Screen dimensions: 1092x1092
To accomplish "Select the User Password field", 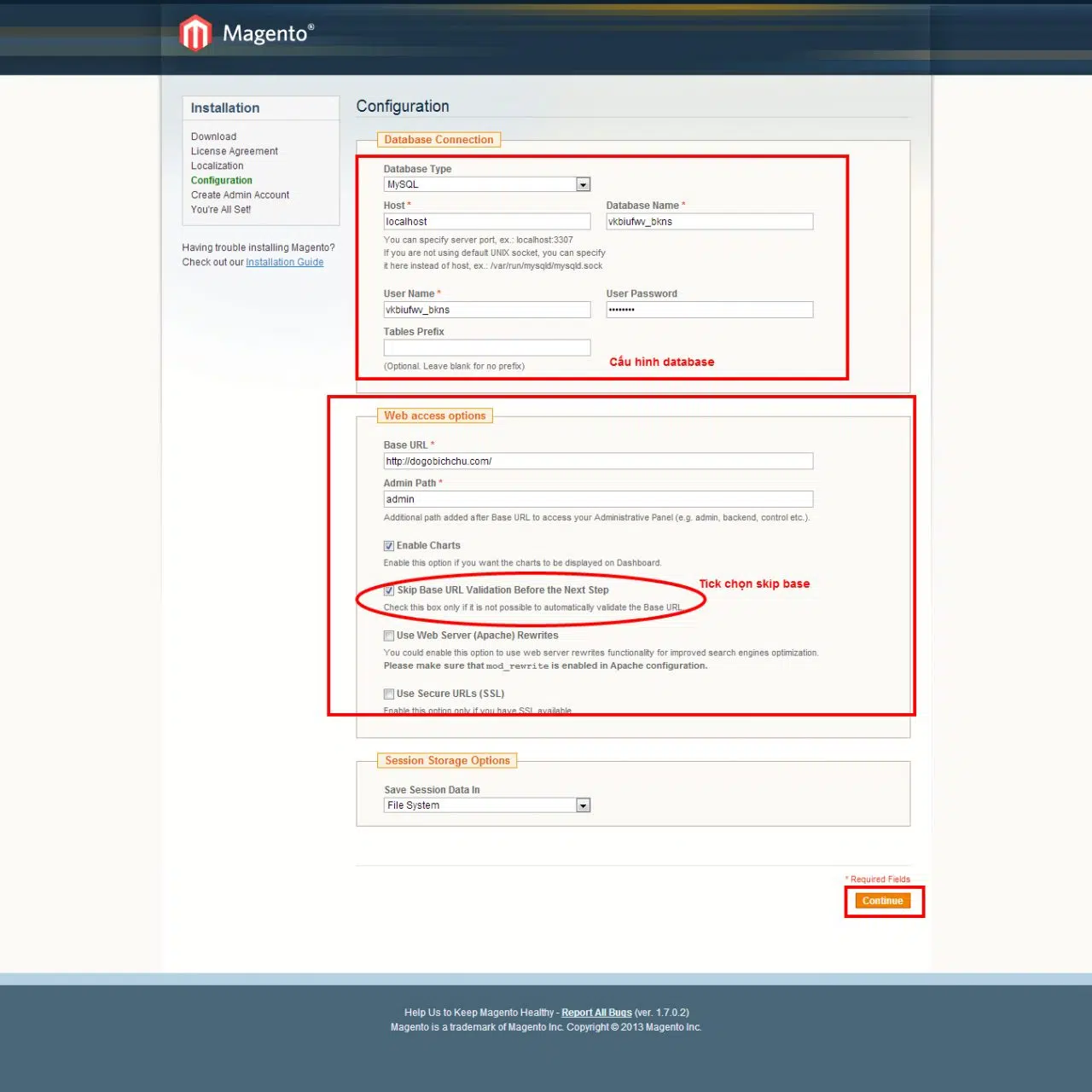I will [709, 310].
